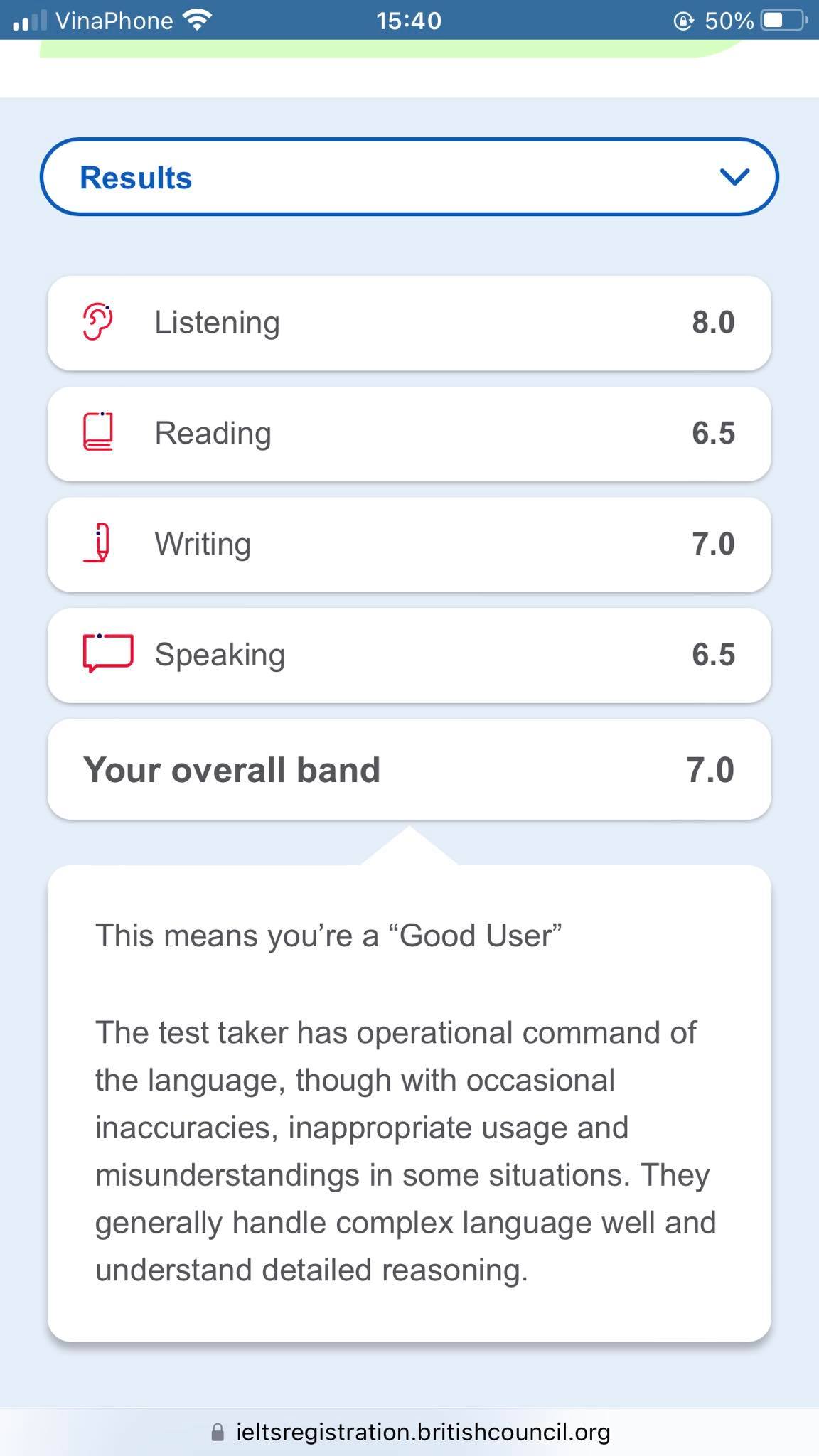Select the Reading score row

click(x=409, y=434)
